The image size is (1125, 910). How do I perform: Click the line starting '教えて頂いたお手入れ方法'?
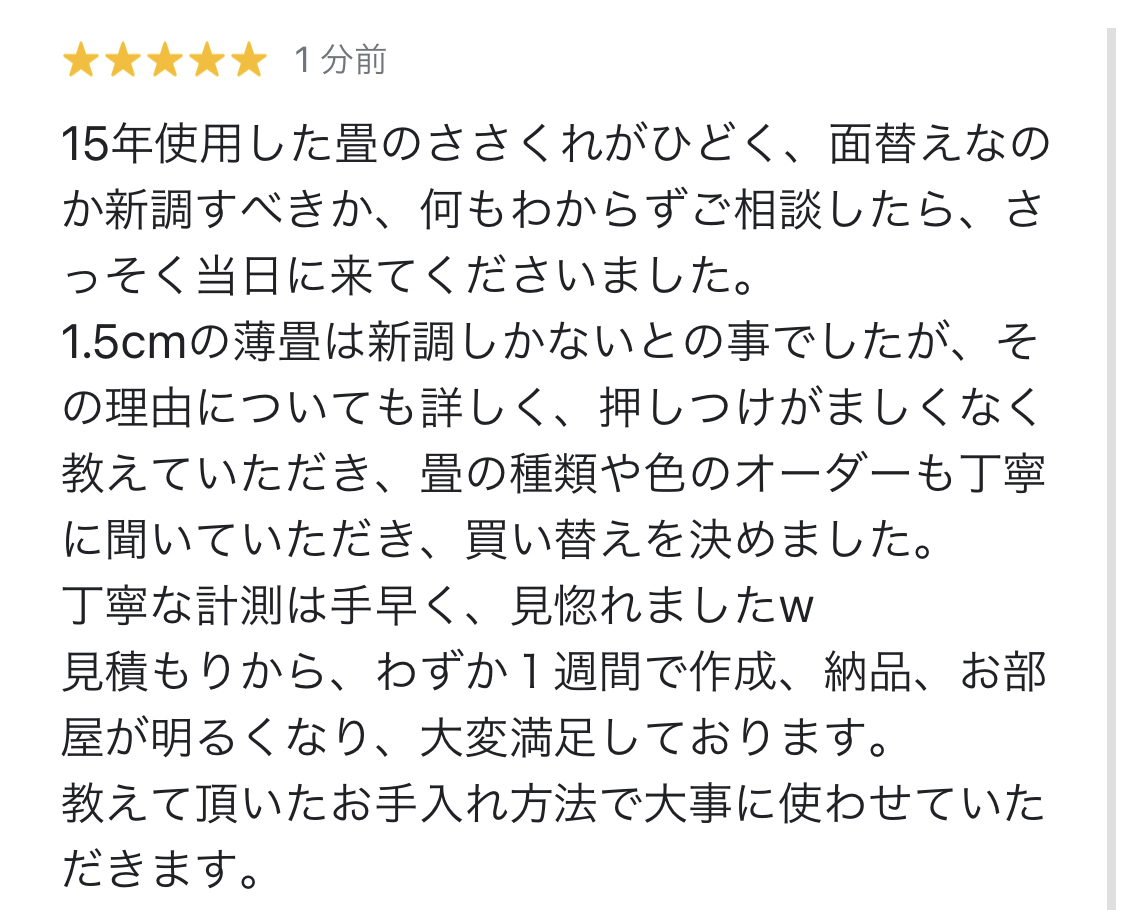click(x=553, y=804)
